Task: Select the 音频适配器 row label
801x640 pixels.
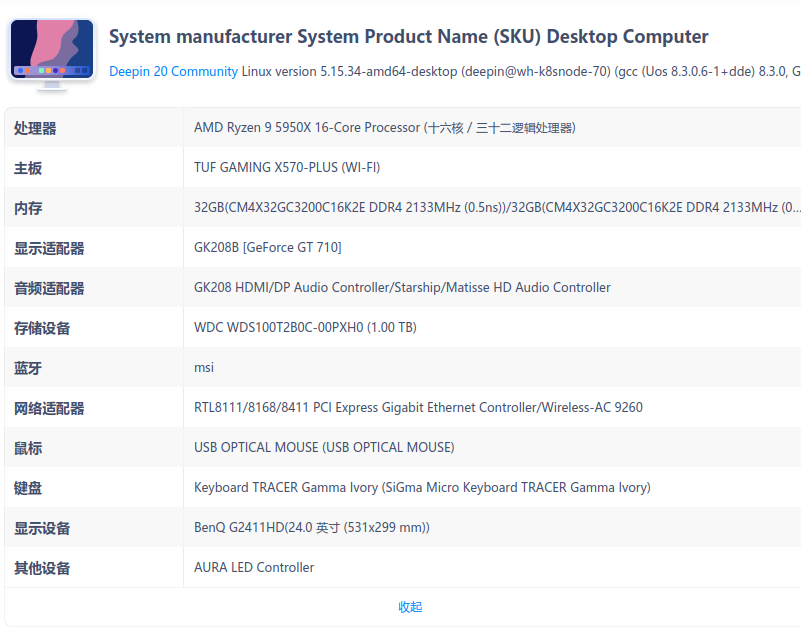Action: pos(49,288)
